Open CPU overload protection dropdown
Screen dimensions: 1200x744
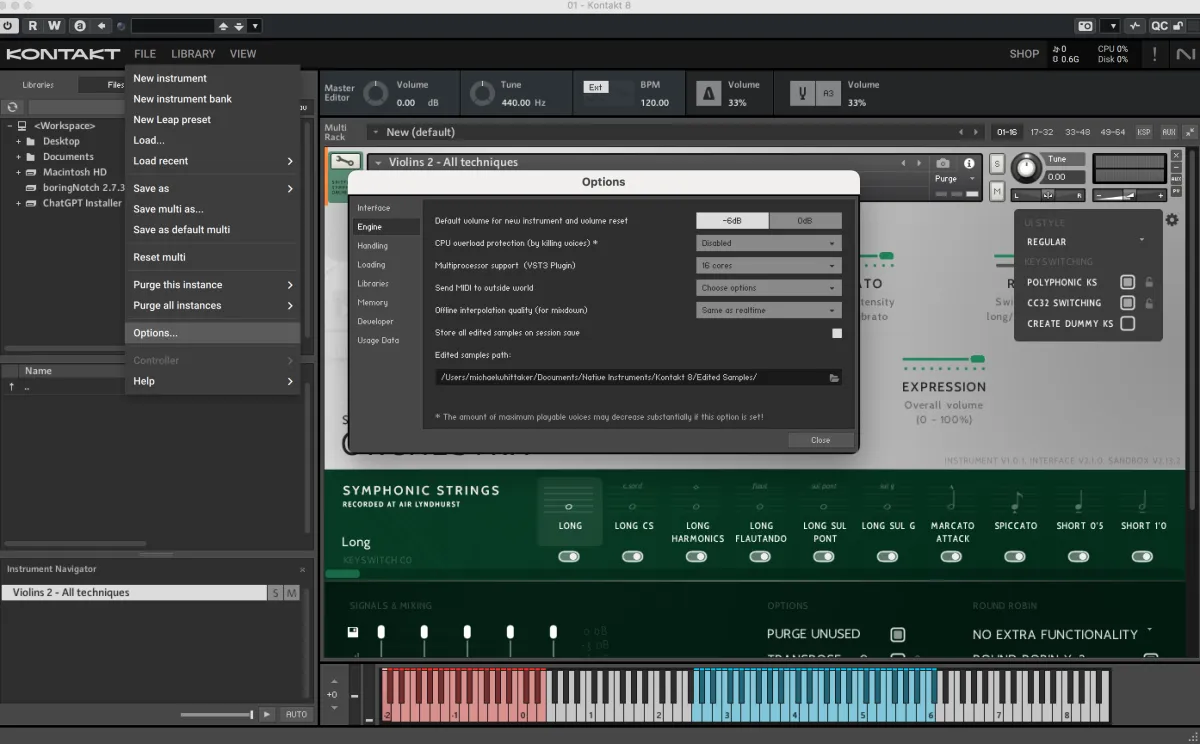[769, 243]
